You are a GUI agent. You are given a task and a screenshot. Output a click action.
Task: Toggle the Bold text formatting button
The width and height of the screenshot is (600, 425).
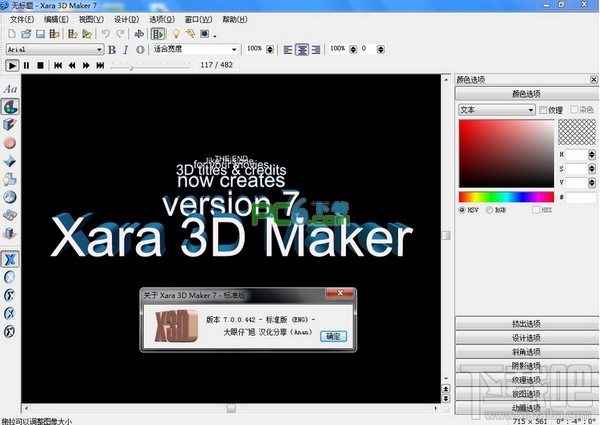pyautogui.click(x=112, y=49)
